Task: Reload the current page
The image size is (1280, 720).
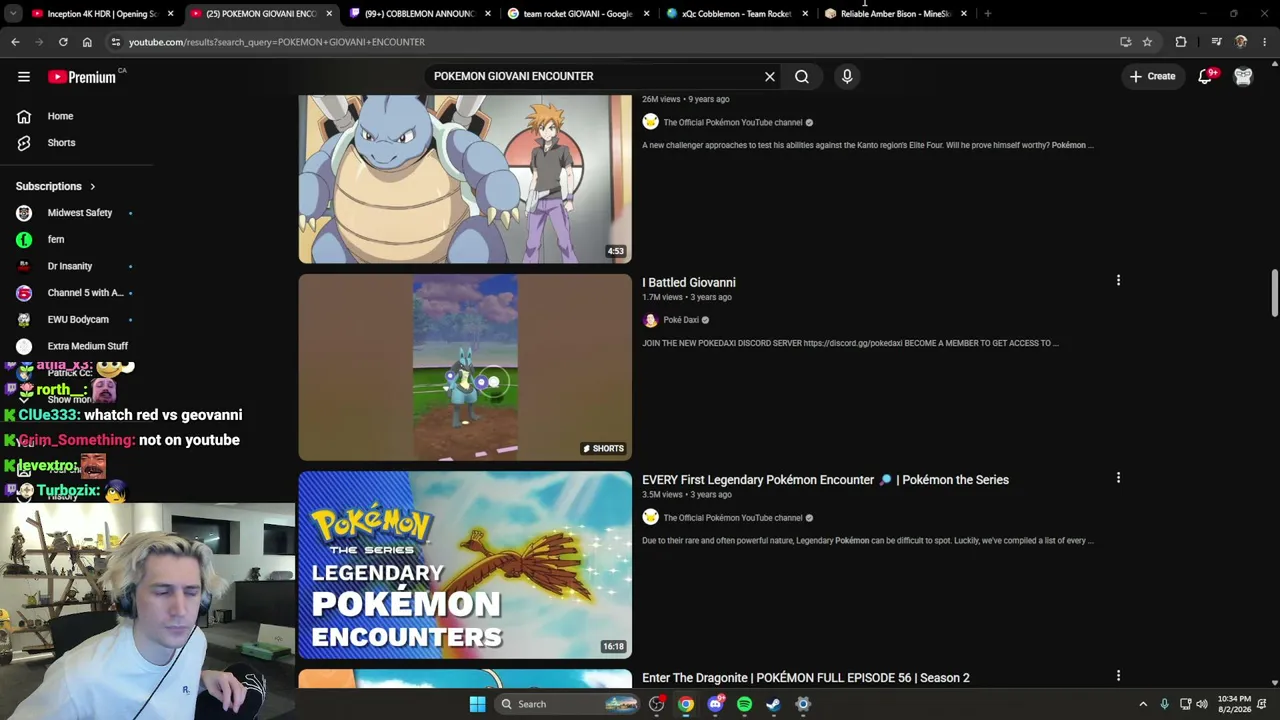Action: [x=63, y=42]
